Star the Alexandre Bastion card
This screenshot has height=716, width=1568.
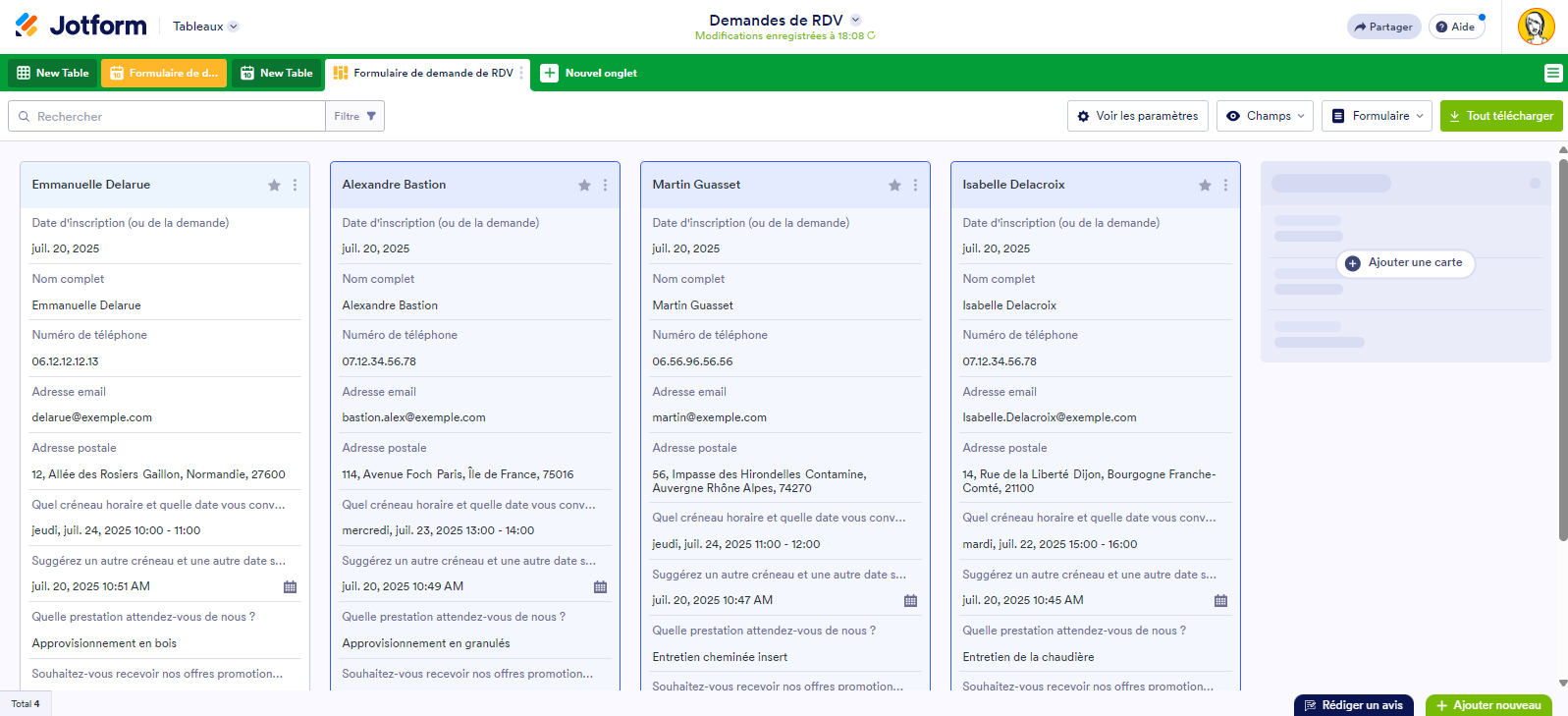point(584,186)
